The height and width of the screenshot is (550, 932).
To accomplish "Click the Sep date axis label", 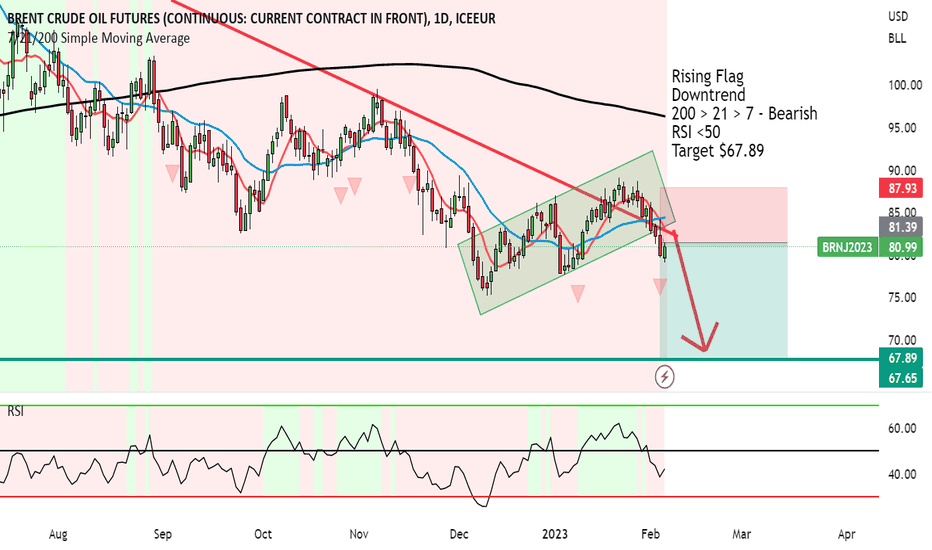I will [x=162, y=534].
